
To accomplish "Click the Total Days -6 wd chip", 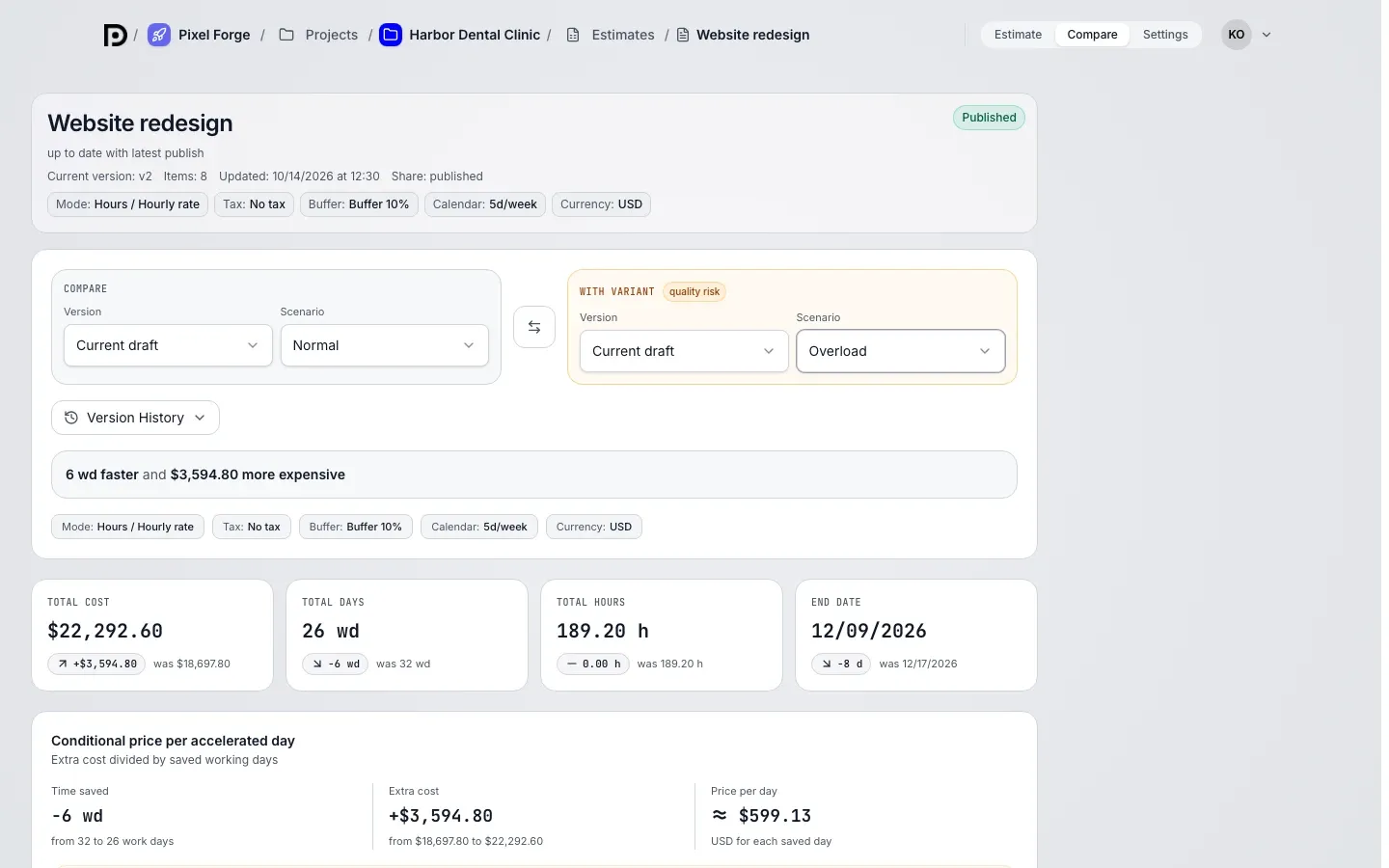I will tap(335, 664).
